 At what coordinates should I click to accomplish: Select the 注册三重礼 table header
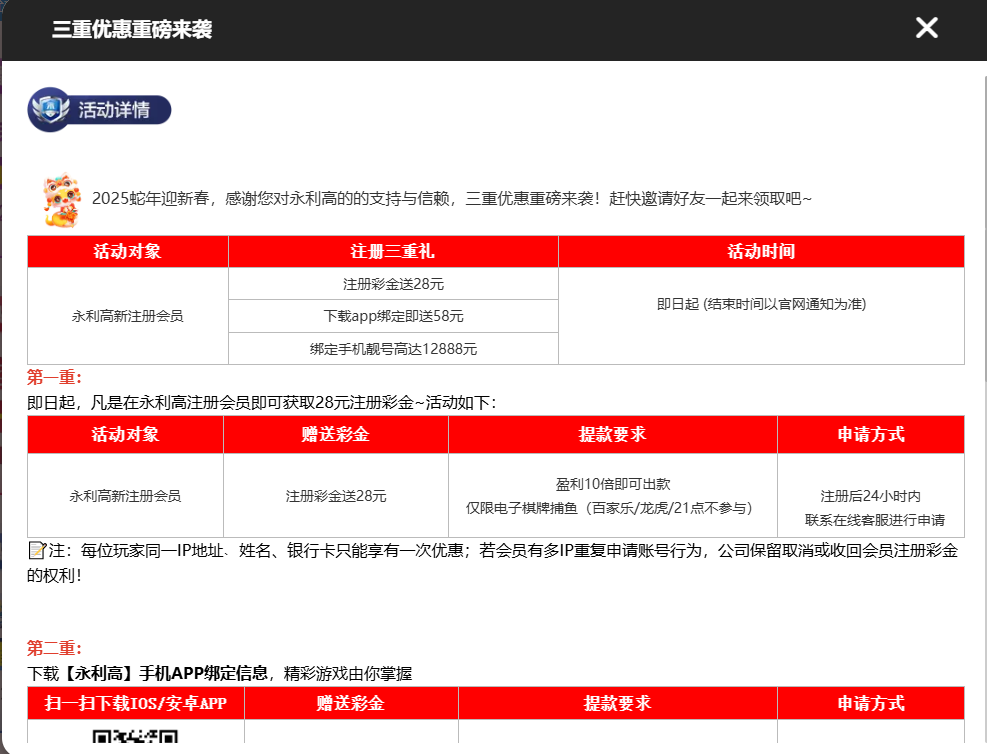coord(393,252)
